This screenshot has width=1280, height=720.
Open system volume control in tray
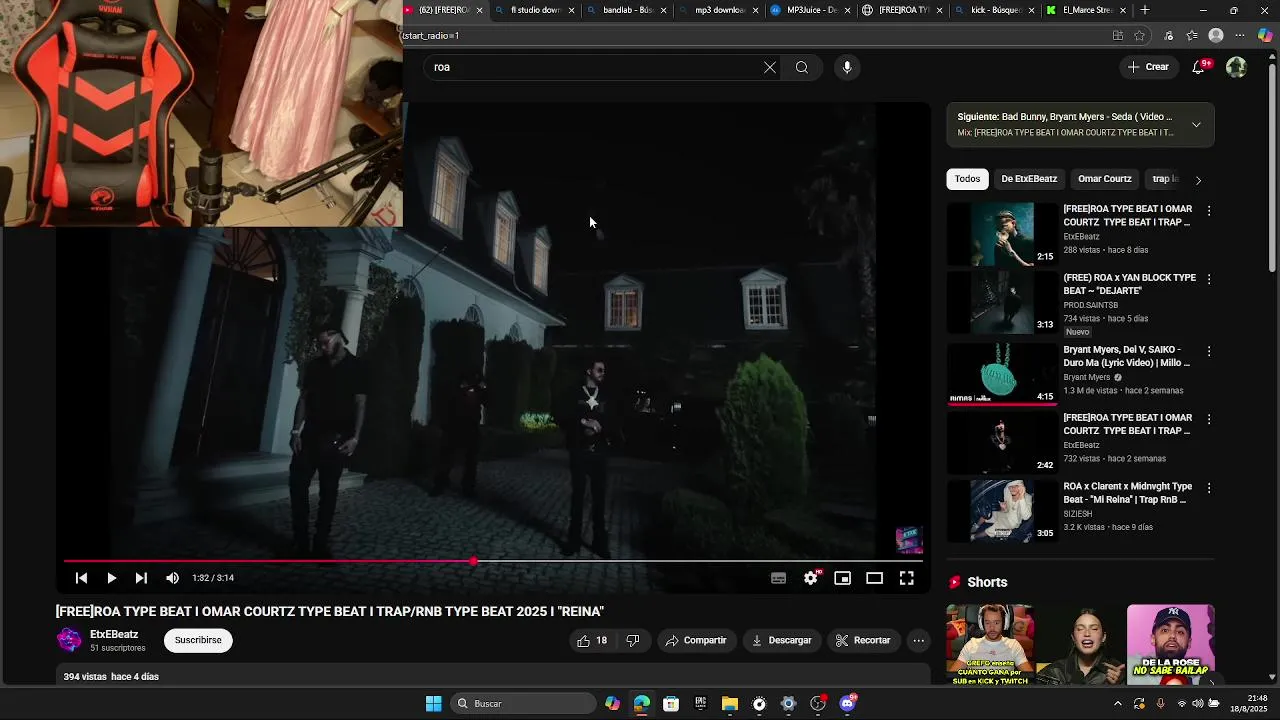tap(1197, 704)
